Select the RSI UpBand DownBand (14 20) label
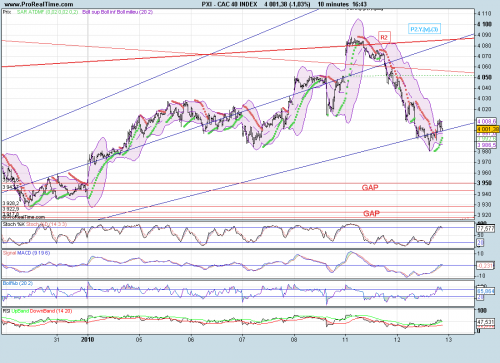The image size is (500, 363). (38, 311)
